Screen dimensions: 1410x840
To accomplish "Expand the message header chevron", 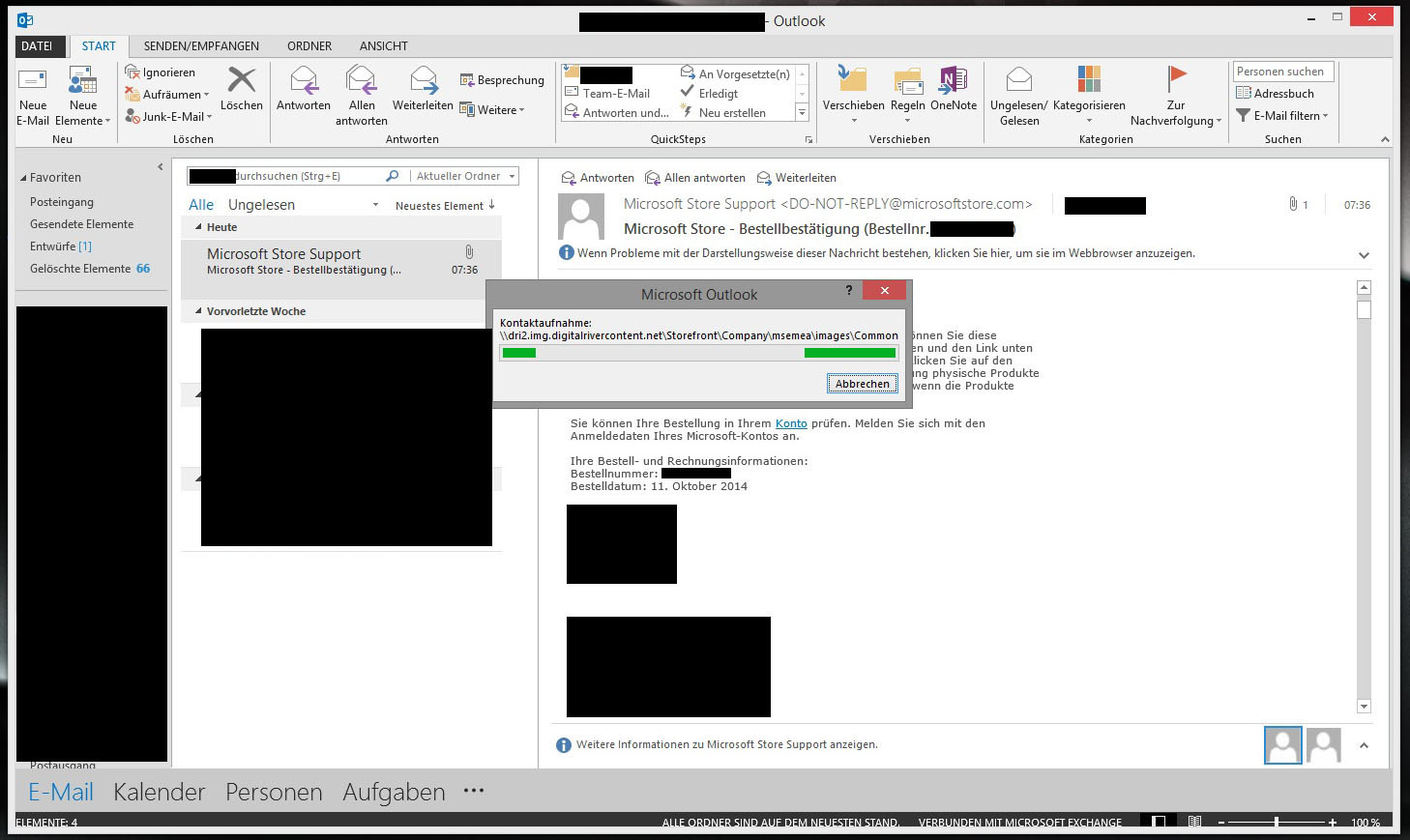I will tap(1364, 255).
